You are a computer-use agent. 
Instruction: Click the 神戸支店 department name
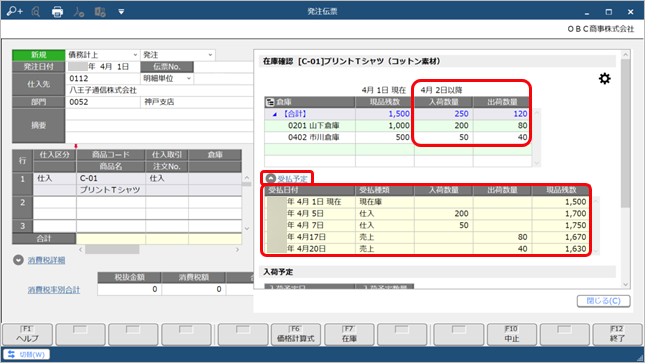(x=159, y=102)
